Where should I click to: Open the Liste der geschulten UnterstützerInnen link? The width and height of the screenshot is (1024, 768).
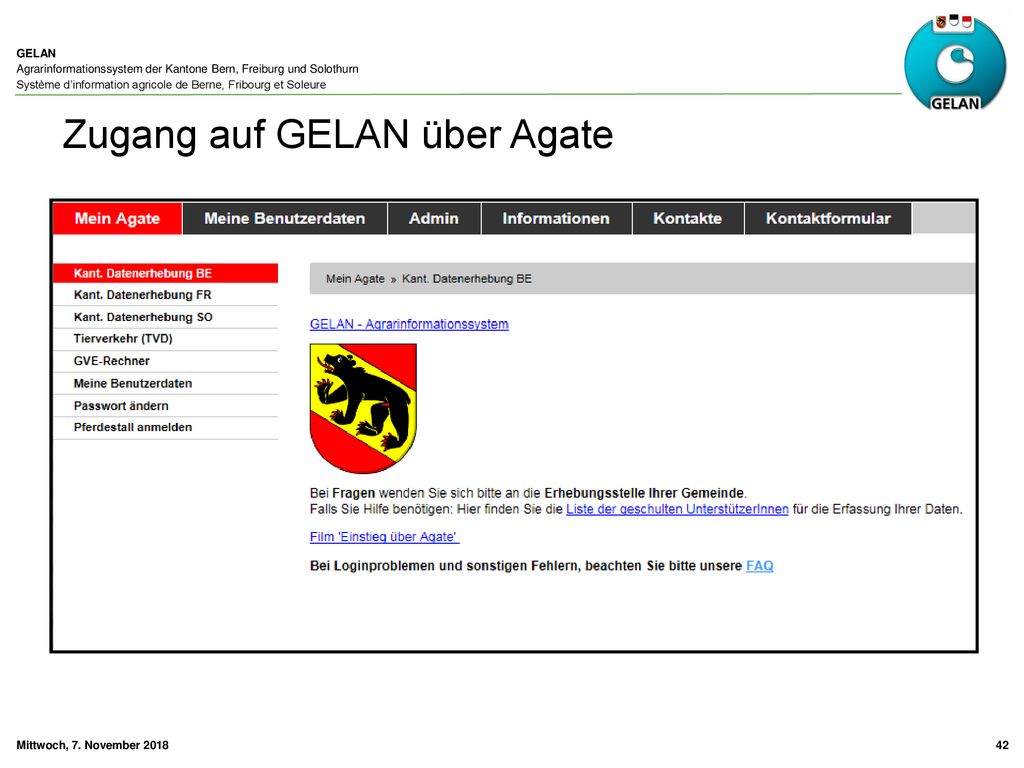pyautogui.click(x=677, y=509)
